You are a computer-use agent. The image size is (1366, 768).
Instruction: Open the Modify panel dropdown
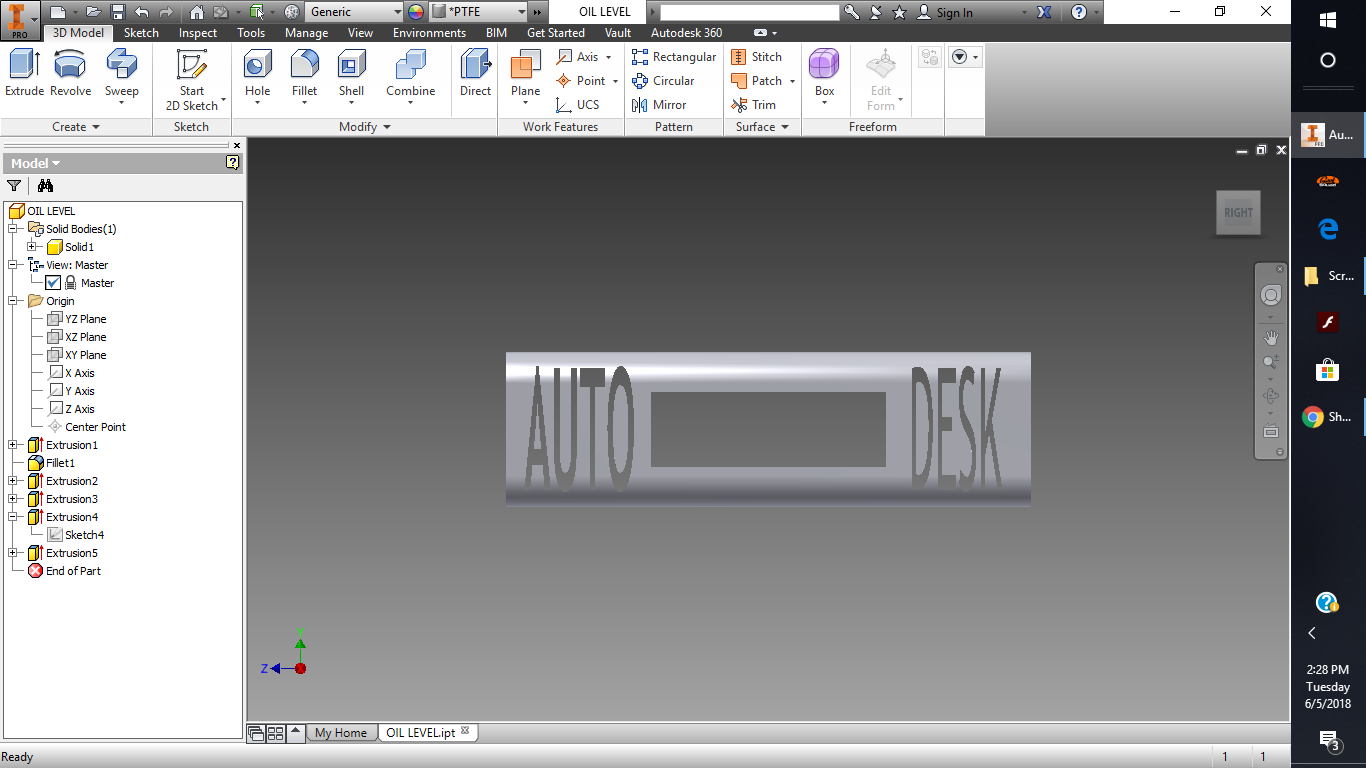click(365, 127)
